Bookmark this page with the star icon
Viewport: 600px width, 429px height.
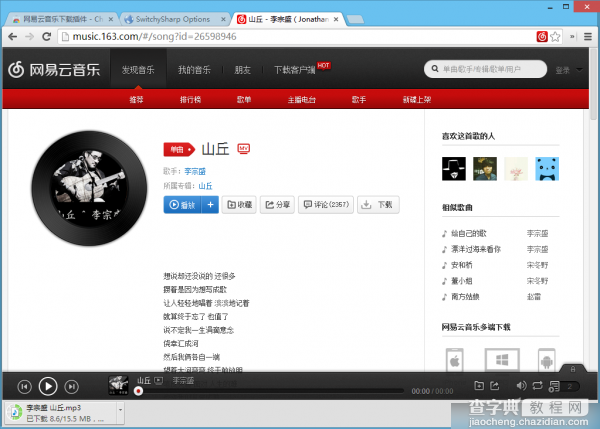click(555, 37)
